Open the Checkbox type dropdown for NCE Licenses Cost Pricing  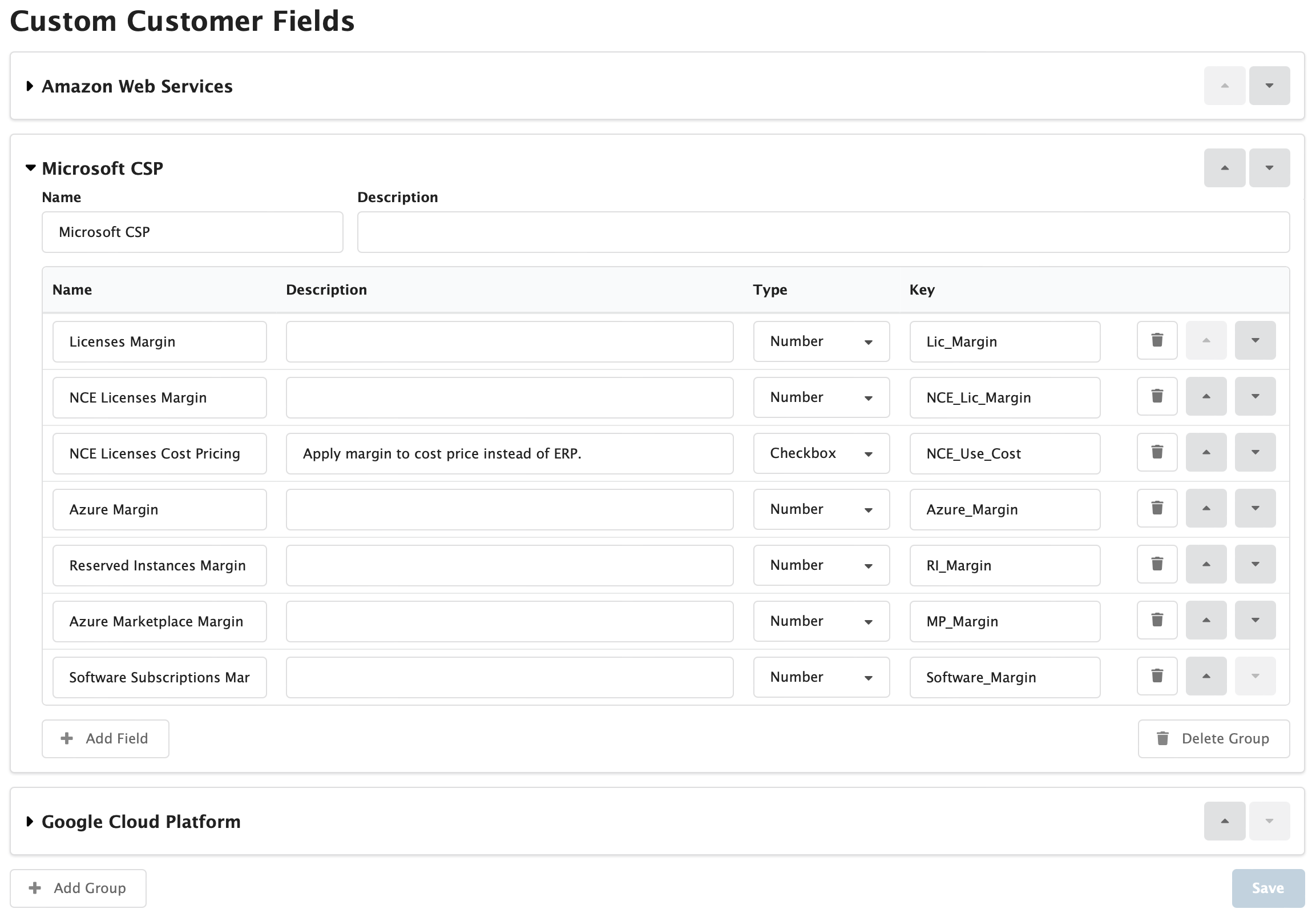(x=821, y=453)
